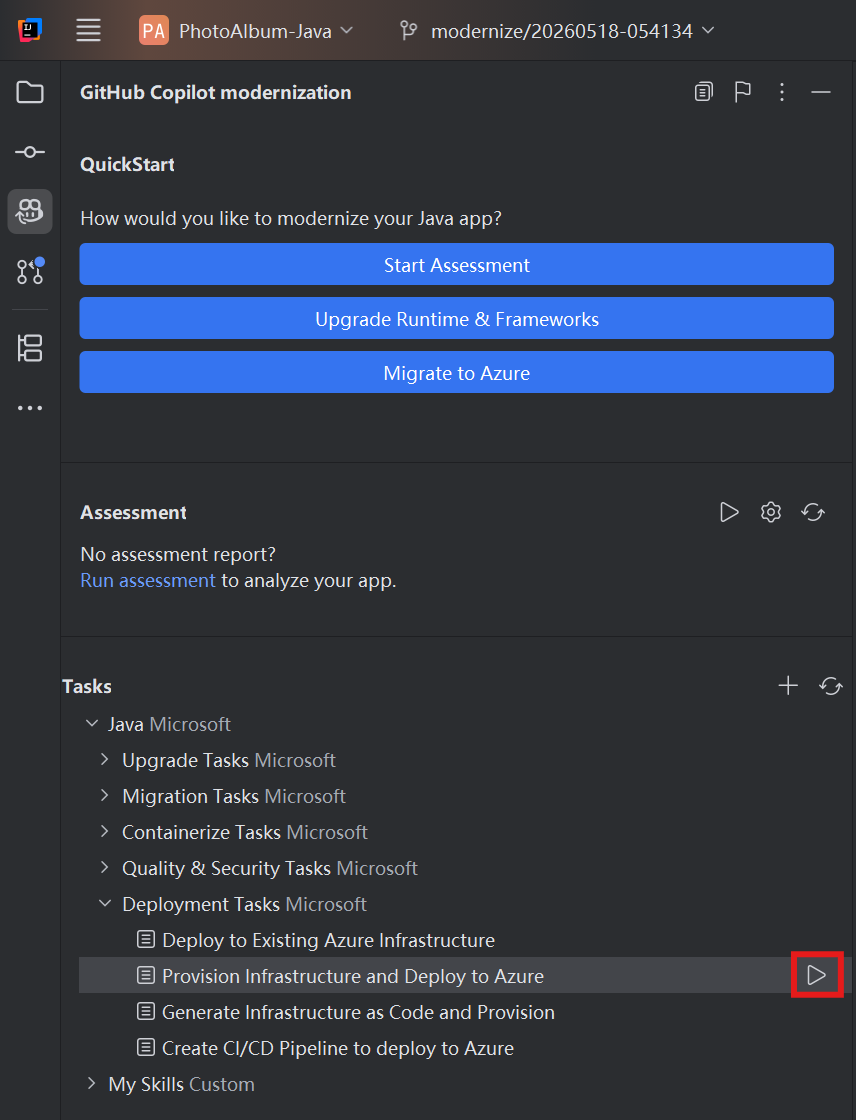Click the PA project badge icon
The height and width of the screenshot is (1120, 856).
(154, 31)
